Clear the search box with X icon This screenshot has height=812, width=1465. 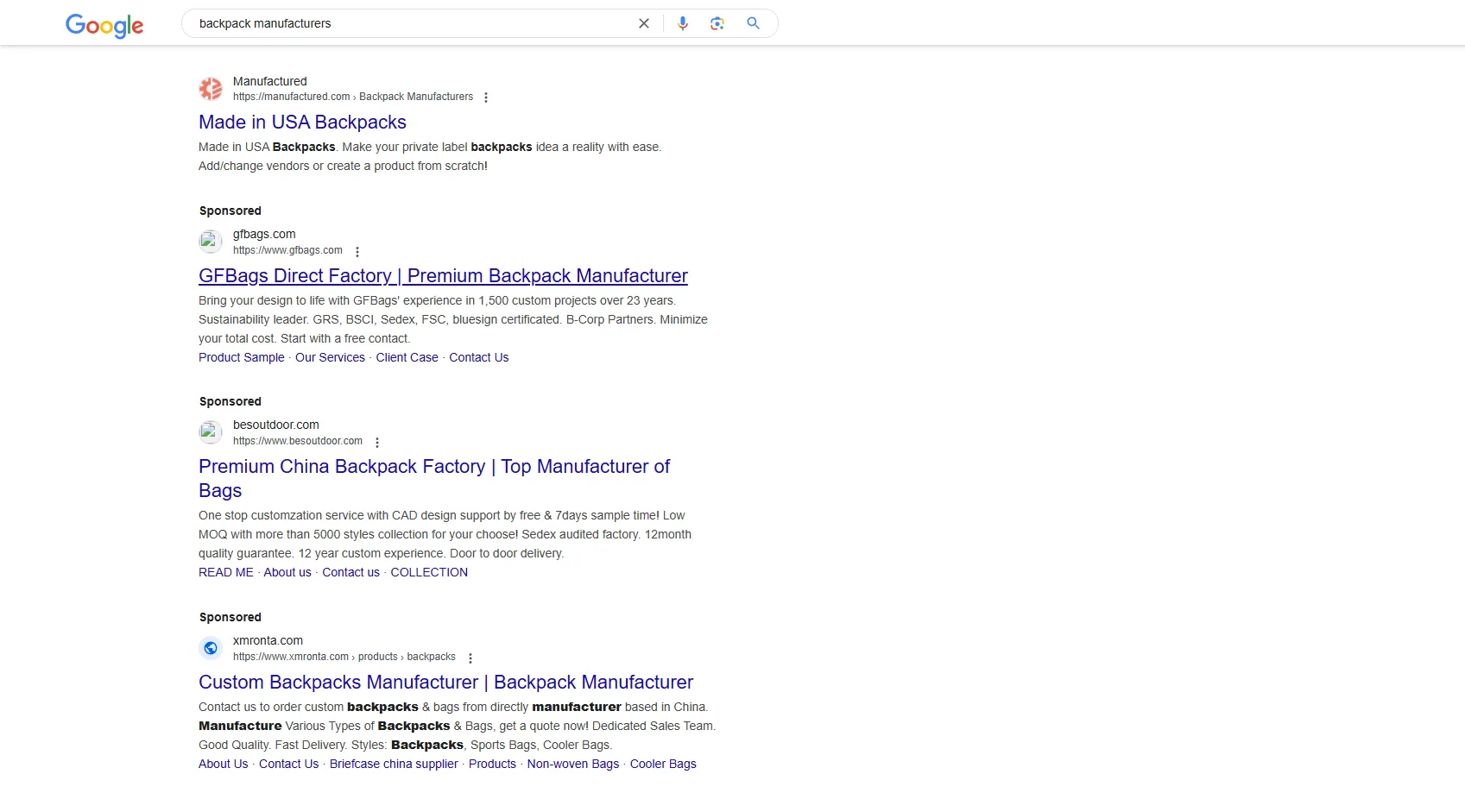(x=644, y=23)
